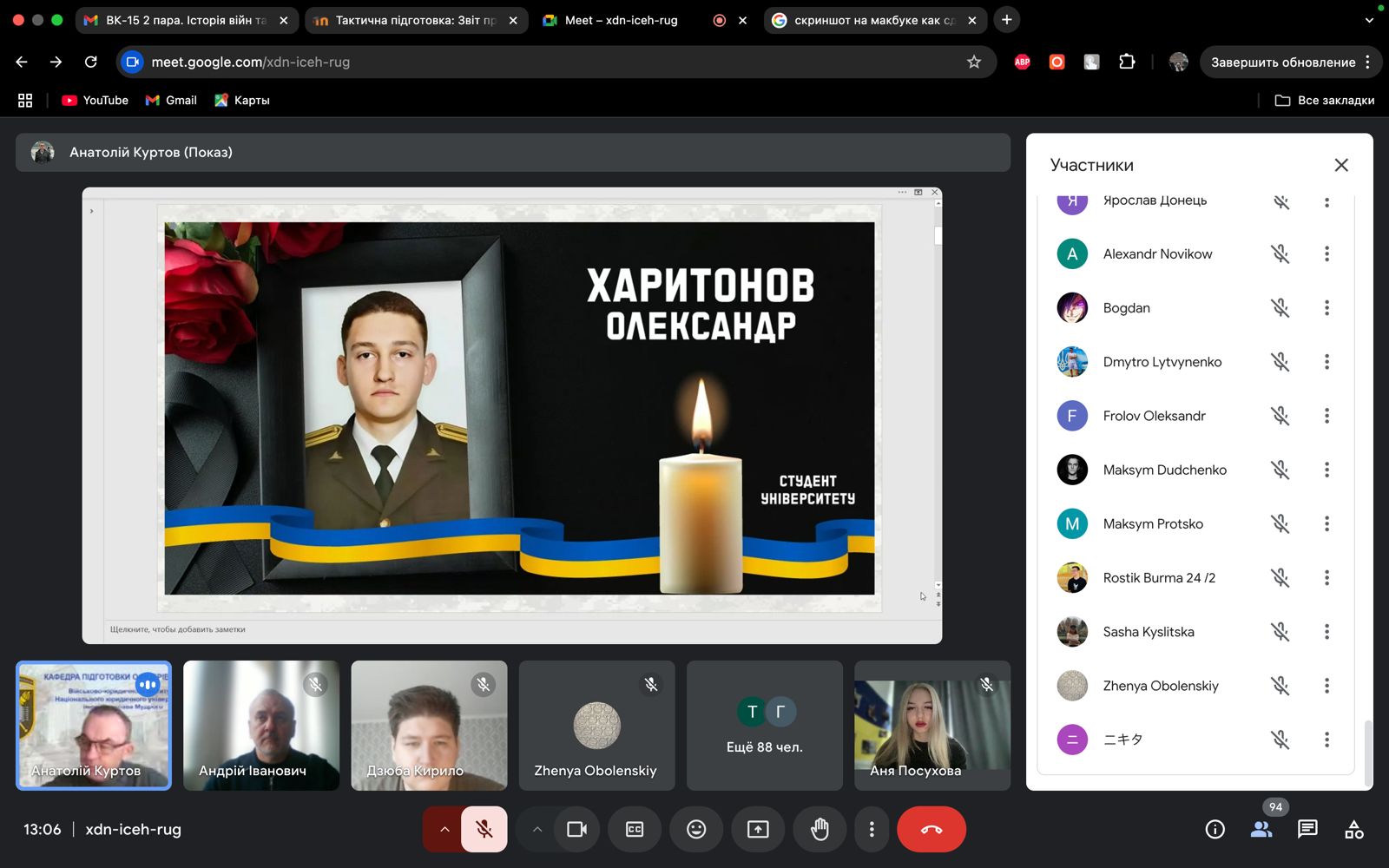The width and height of the screenshot is (1389, 868).
Task: Leave the call with the red button
Action: (x=931, y=829)
